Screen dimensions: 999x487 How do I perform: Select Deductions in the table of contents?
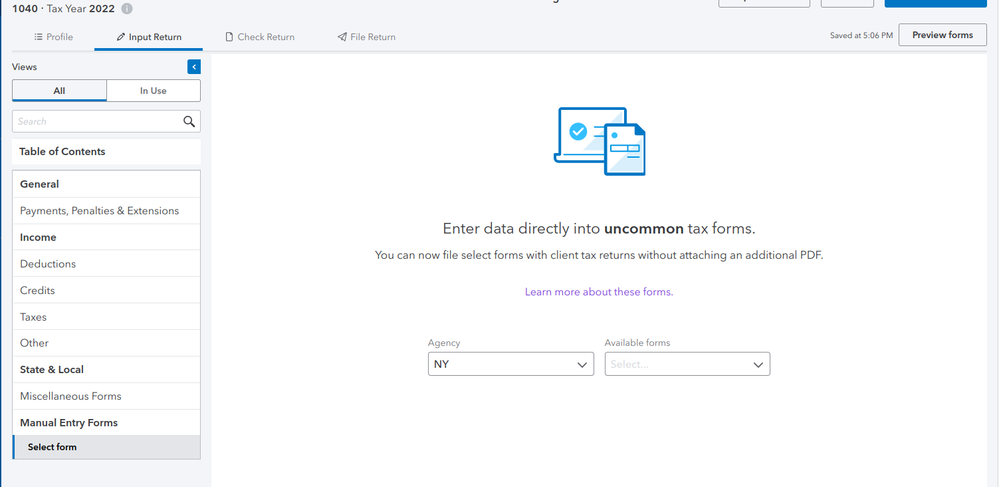pyautogui.click(x=48, y=264)
